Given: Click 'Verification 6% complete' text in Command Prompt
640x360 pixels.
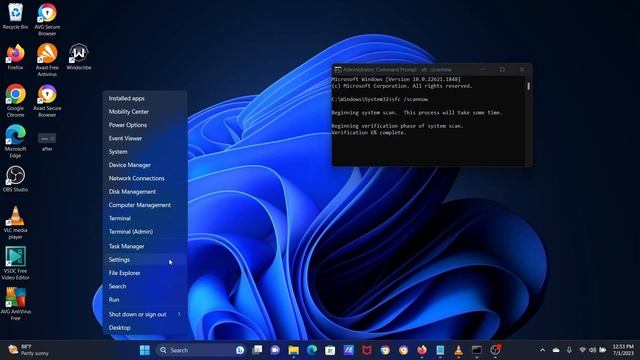Looking at the screenshot, I should click(x=369, y=133).
